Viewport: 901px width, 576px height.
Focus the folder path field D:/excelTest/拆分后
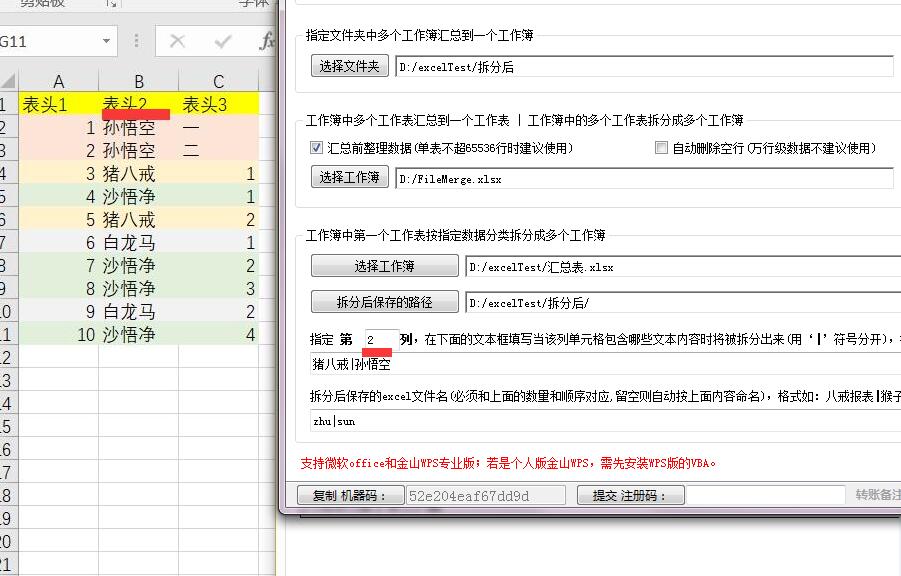tap(643, 67)
